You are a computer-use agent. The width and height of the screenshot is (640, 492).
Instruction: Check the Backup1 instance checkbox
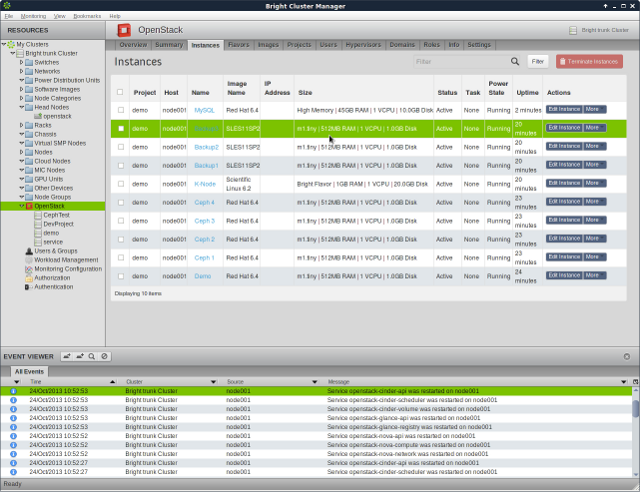[x=121, y=165]
